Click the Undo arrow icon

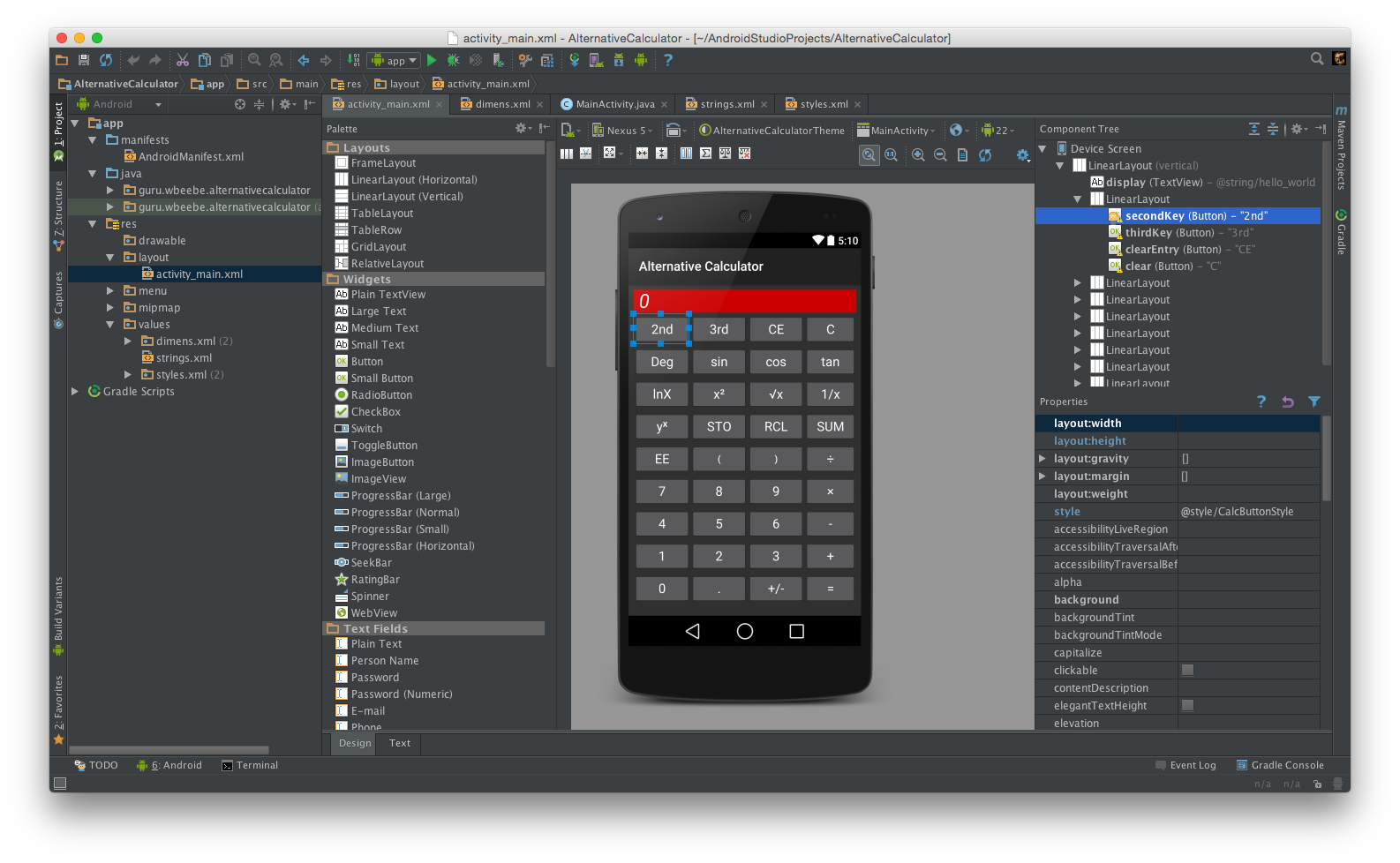[x=133, y=60]
